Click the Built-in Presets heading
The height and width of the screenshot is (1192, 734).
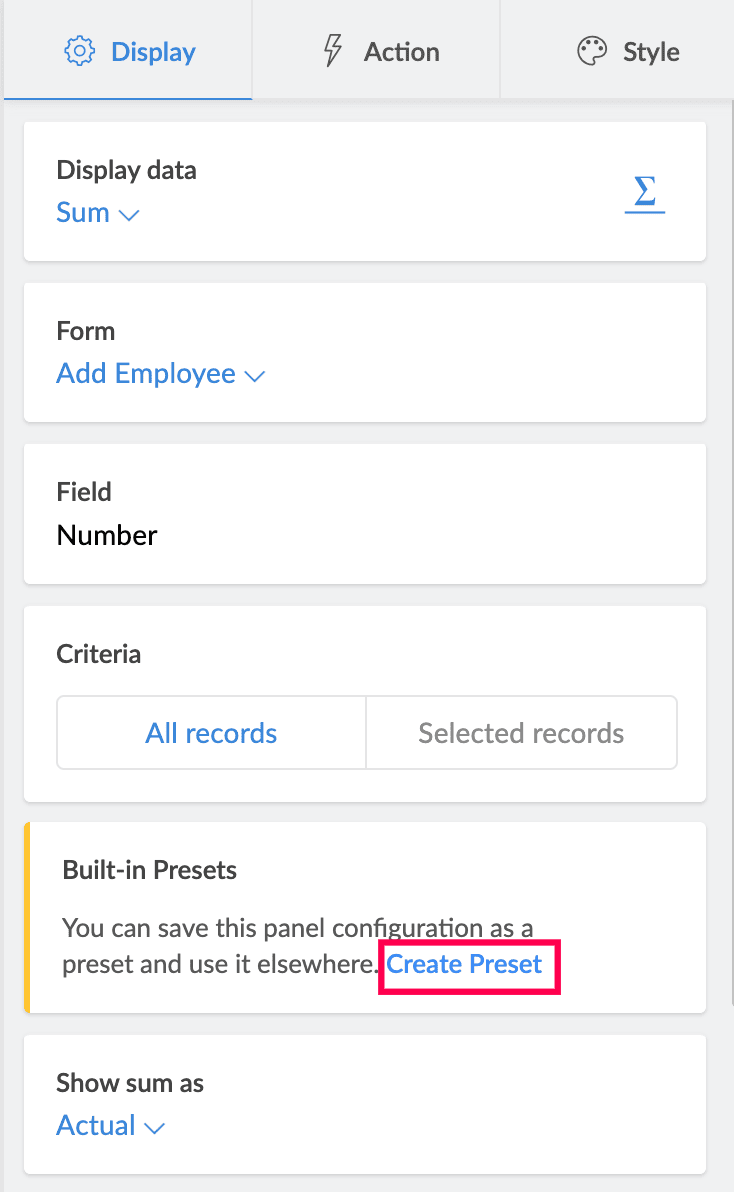149,870
